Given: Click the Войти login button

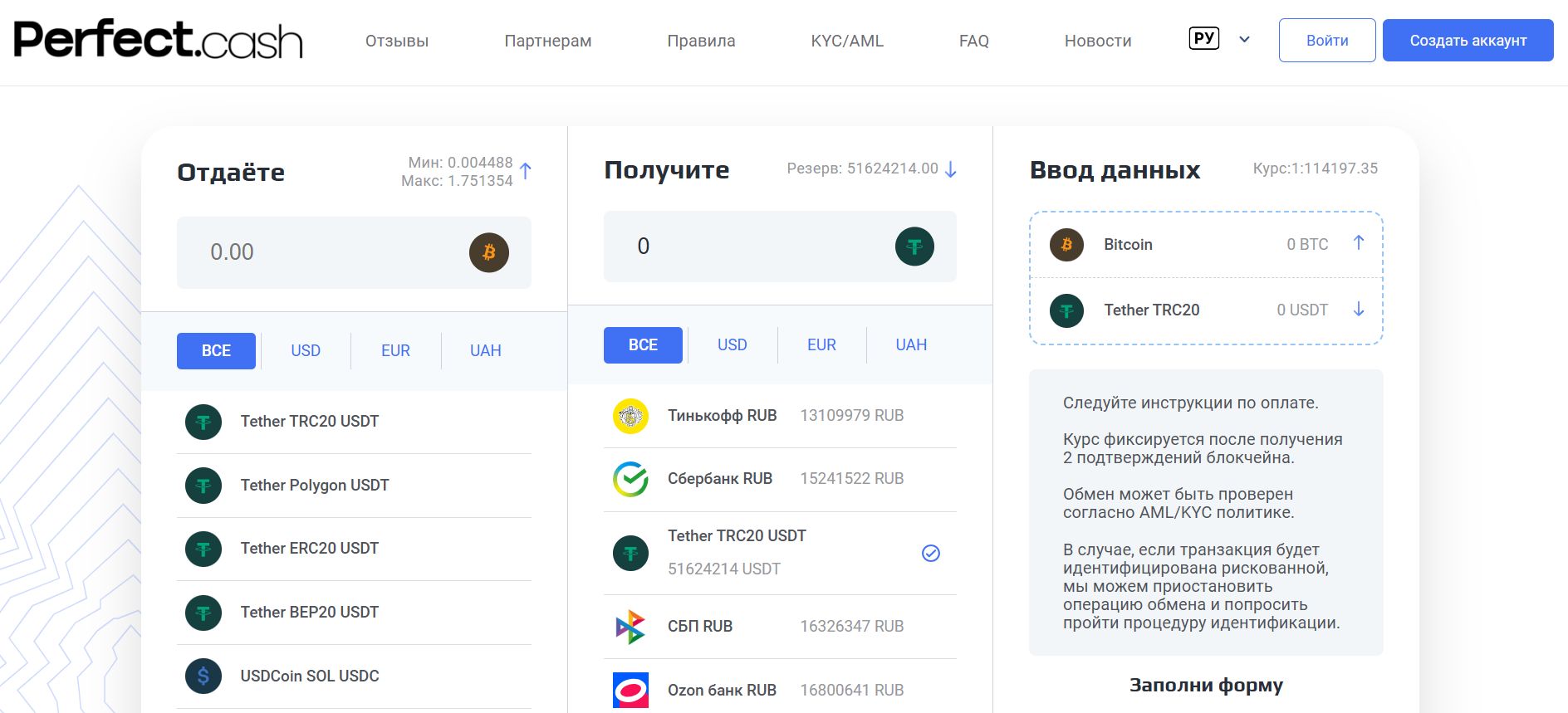Looking at the screenshot, I should pos(1326,41).
